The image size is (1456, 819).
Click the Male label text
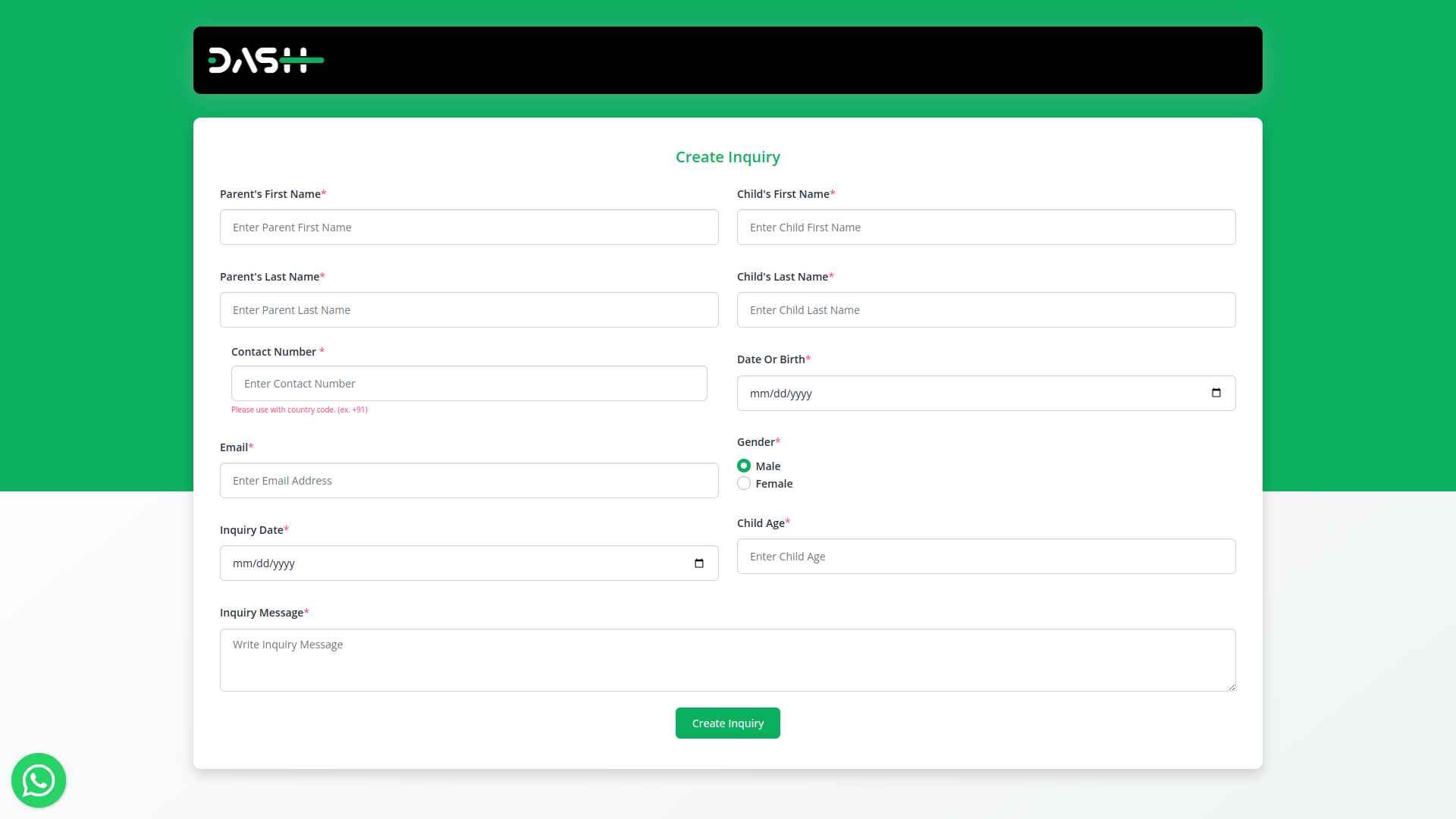point(767,466)
